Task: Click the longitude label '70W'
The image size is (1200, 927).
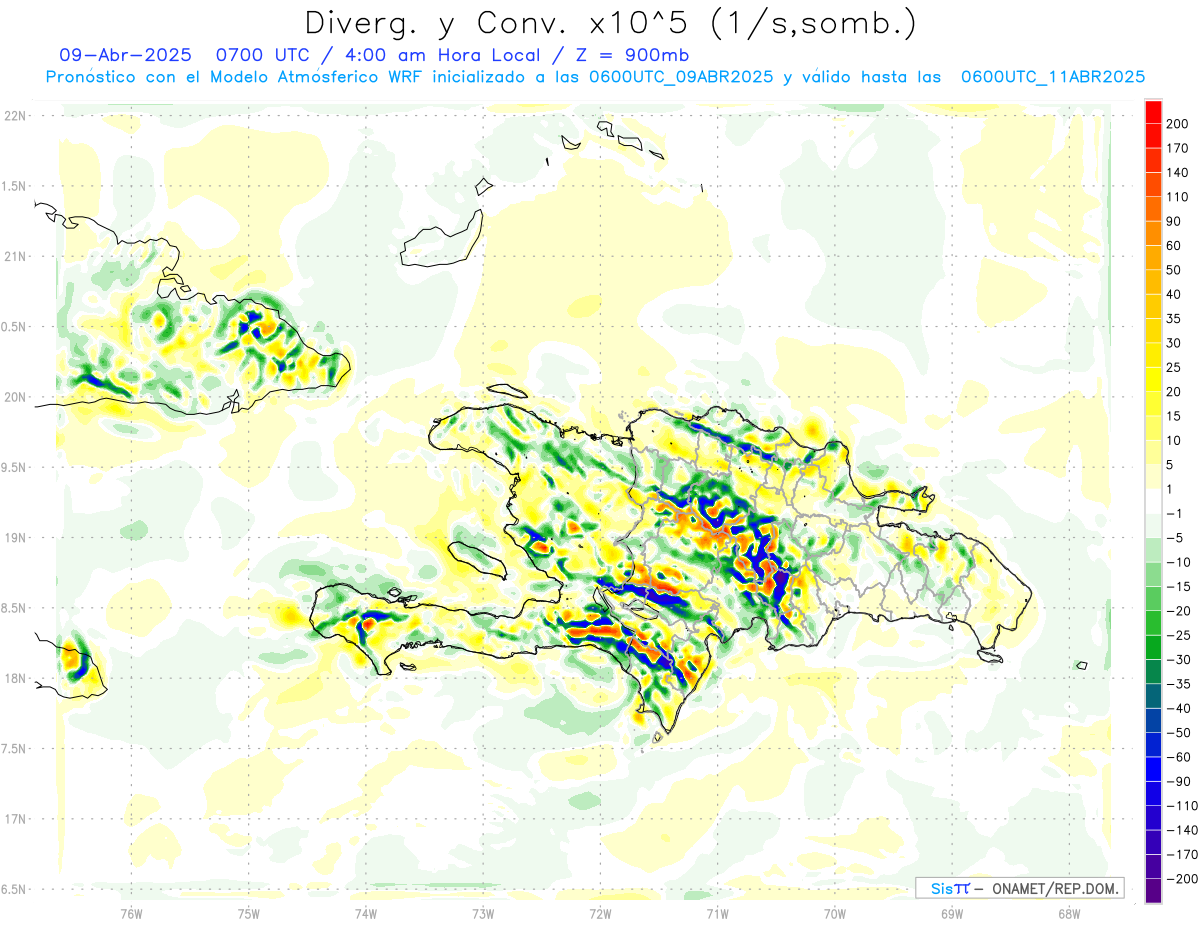Action: tap(834, 913)
